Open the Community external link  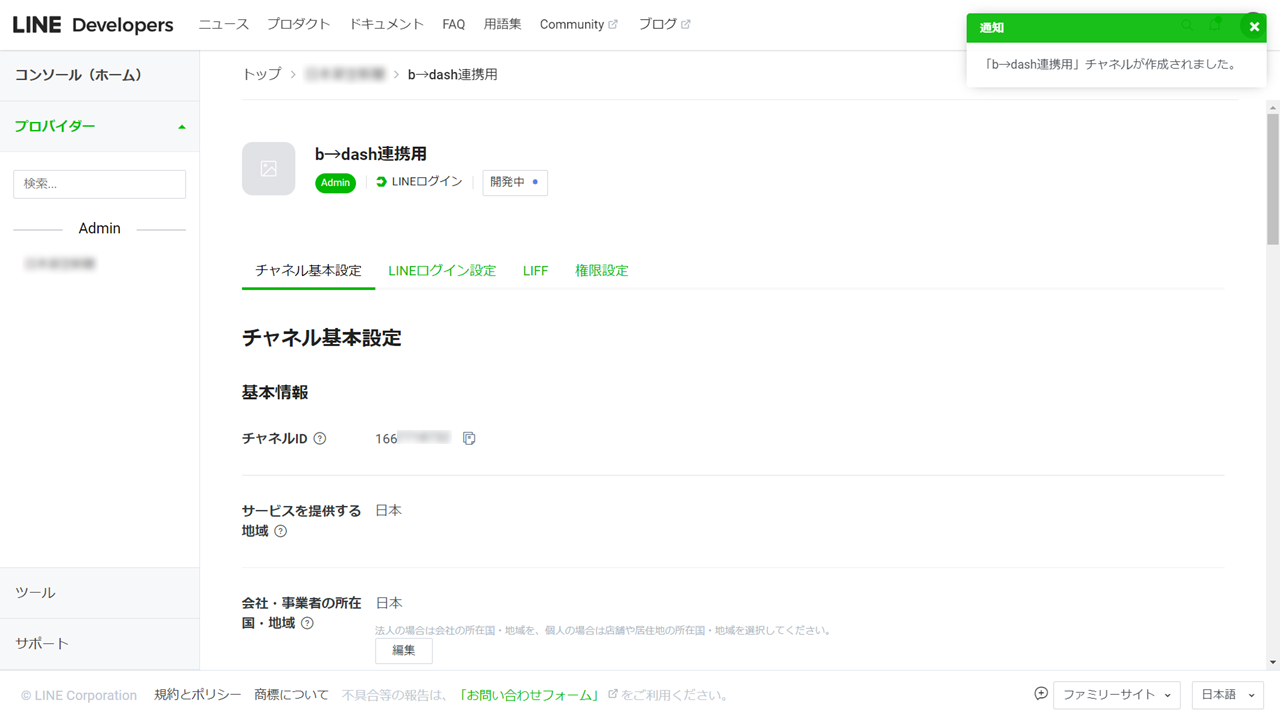tap(579, 25)
